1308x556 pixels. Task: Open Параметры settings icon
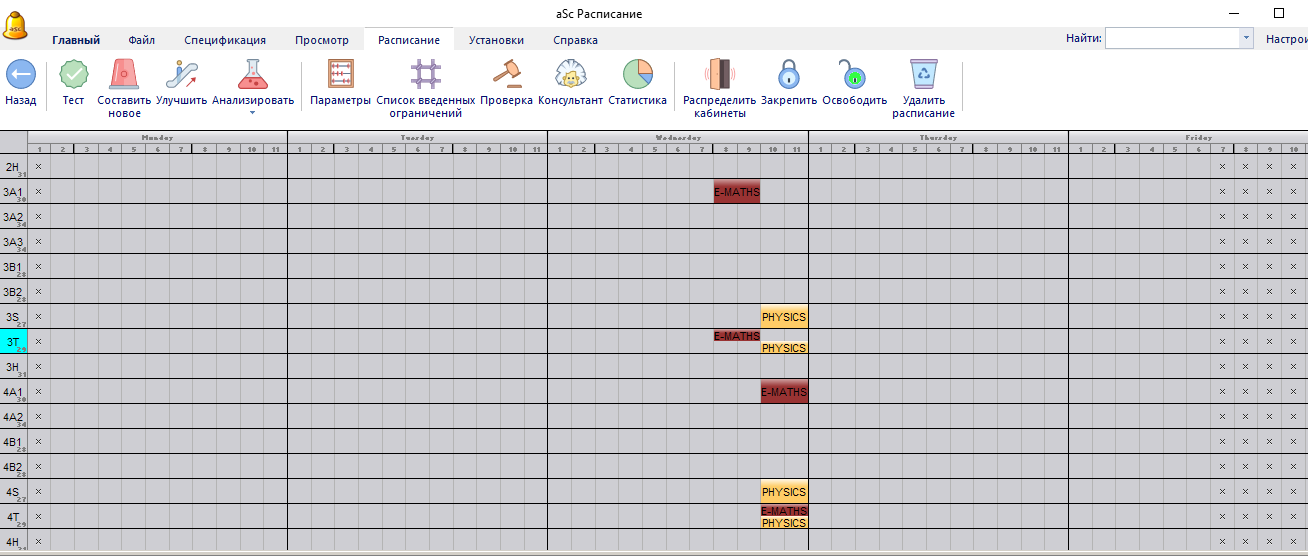click(341, 75)
